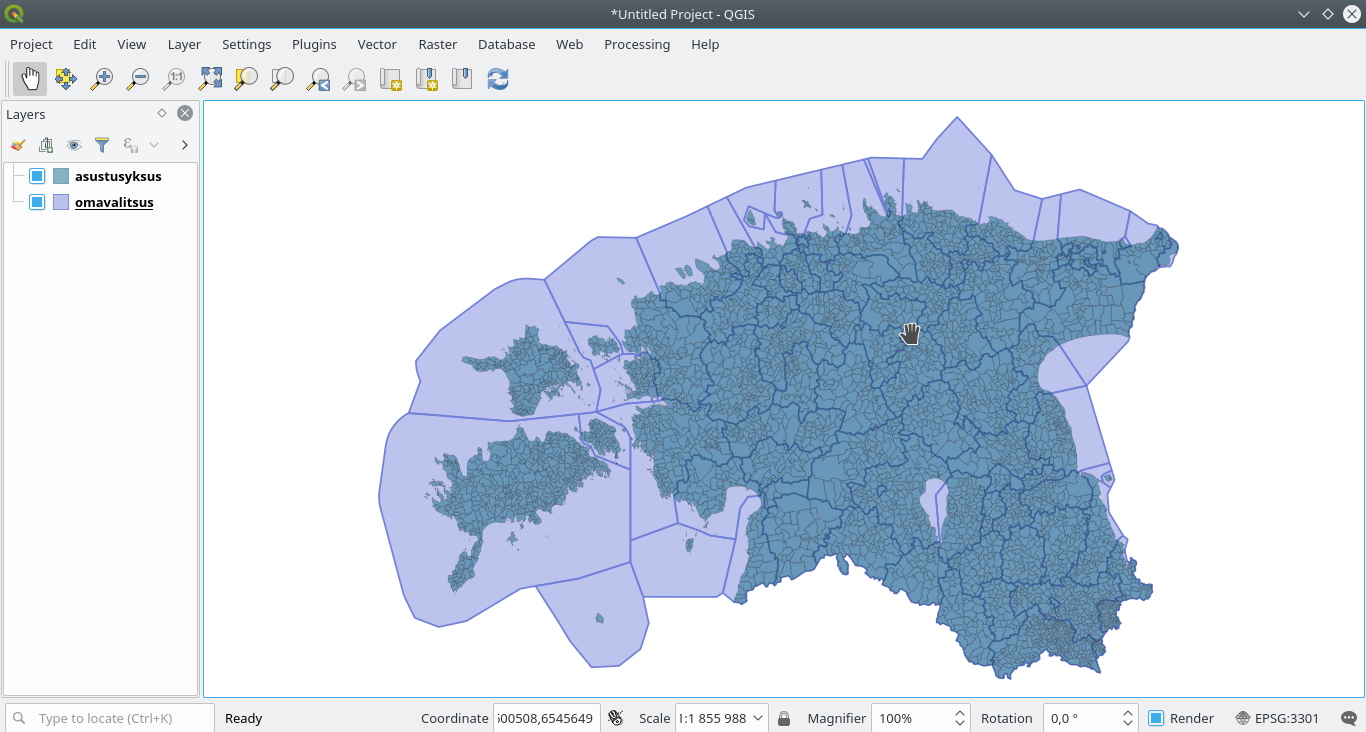Image resolution: width=1366 pixels, height=732 pixels.
Task: Open the Project menu
Action: pyautogui.click(x=31, y=44)
